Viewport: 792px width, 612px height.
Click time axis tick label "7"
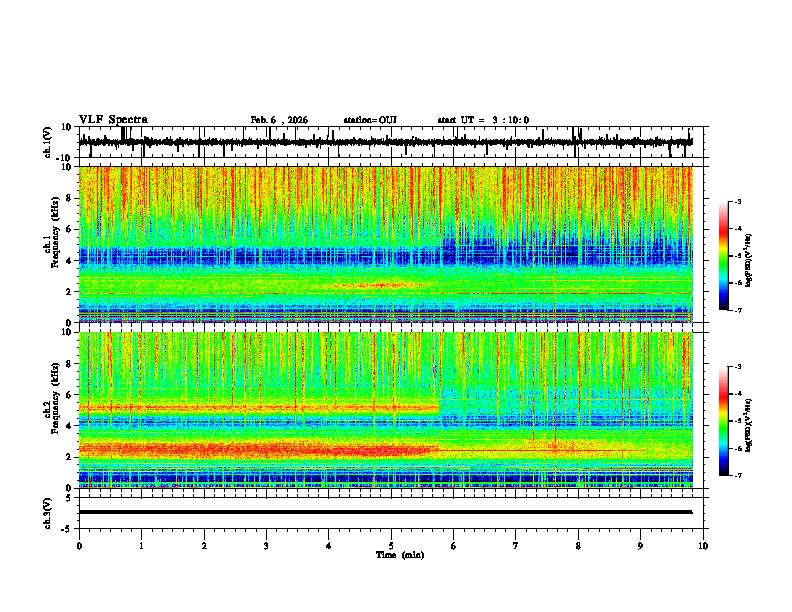tap(516, 546)
